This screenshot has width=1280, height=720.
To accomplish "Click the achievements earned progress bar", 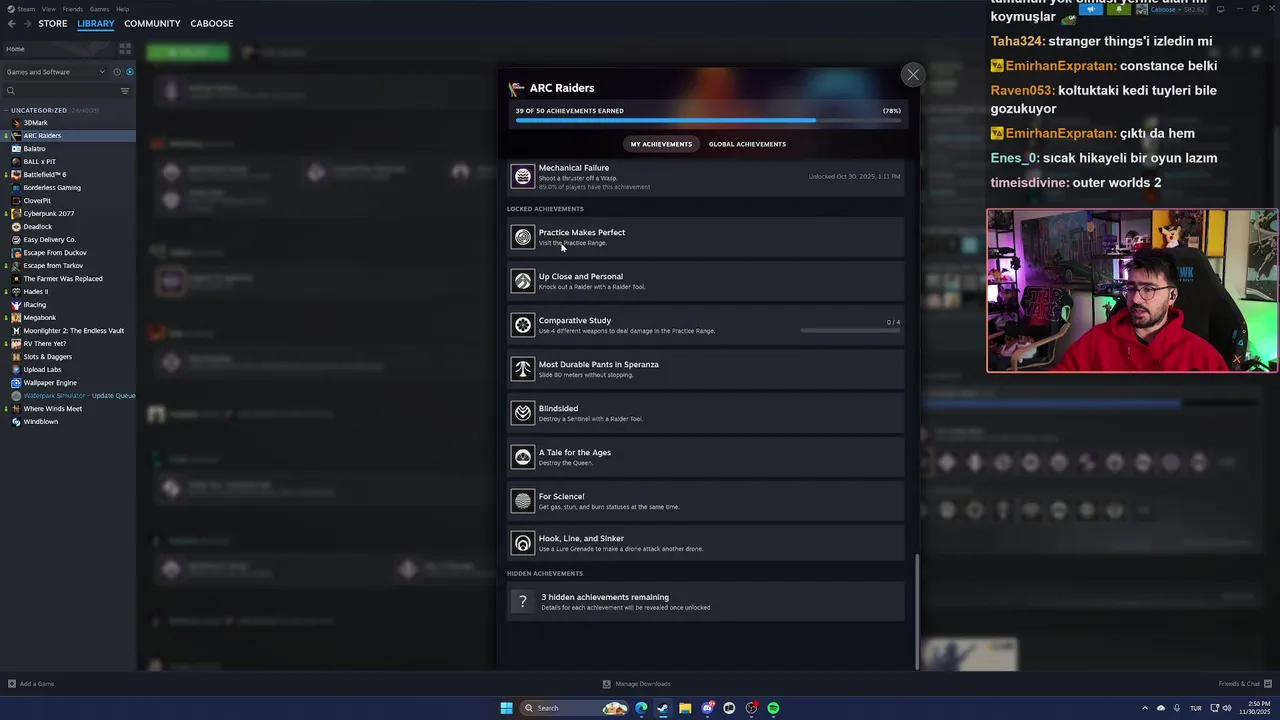I will click(x=708, y=120).
